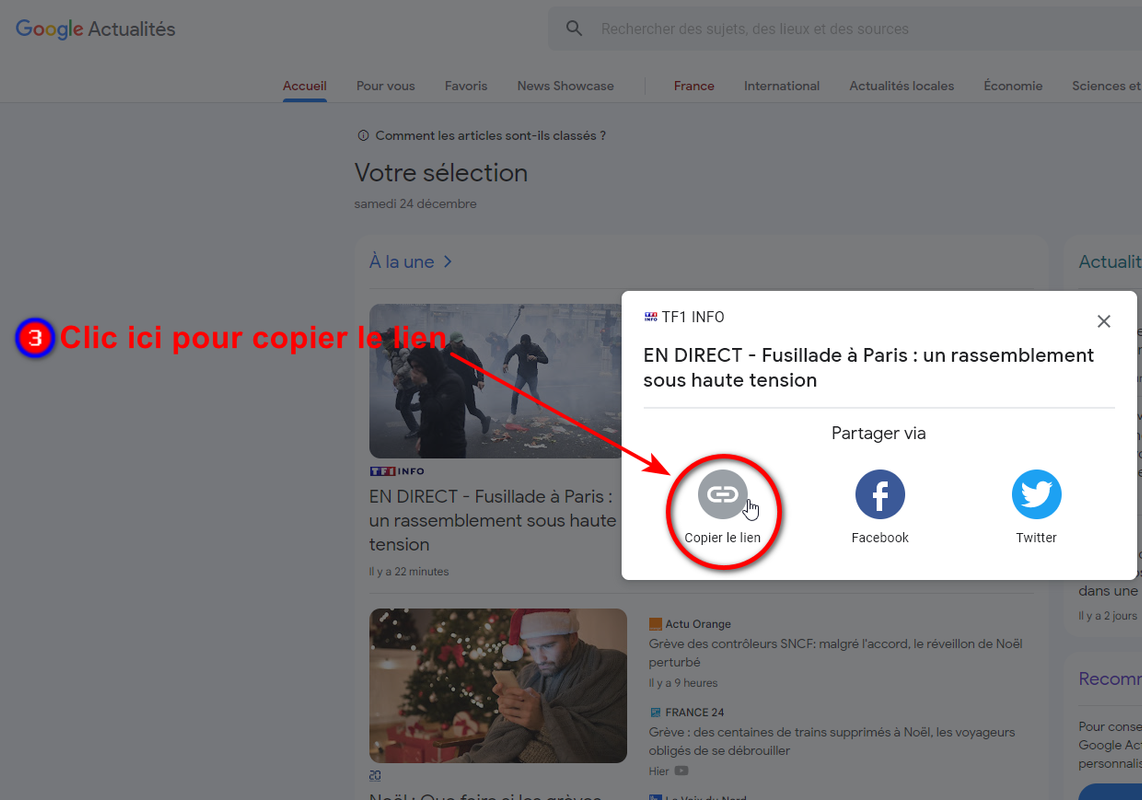Switch to the Accueil tab
1142x800 pixels.
(304, 86)
